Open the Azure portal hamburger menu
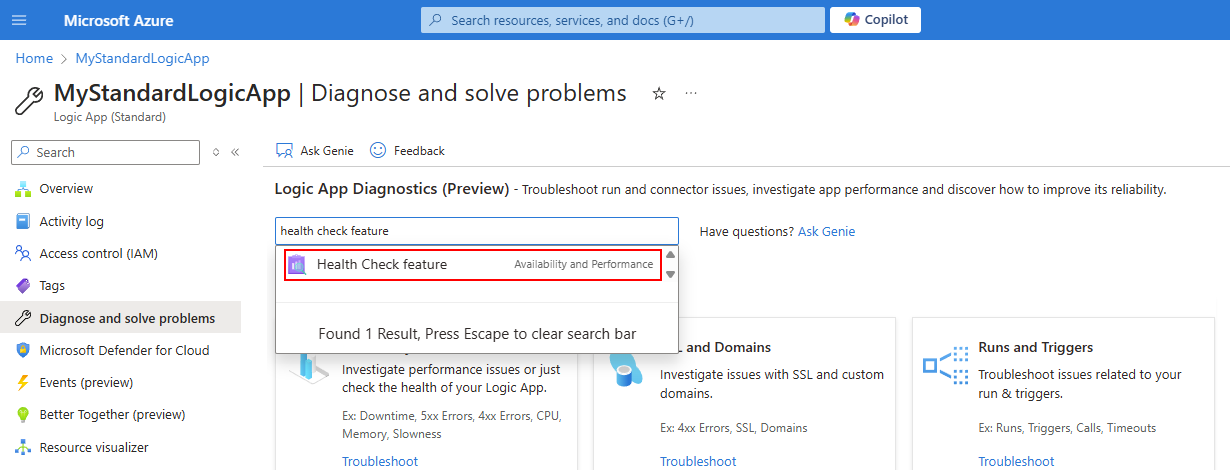This screenshot has height=470, width=1230. pos(20,20)
